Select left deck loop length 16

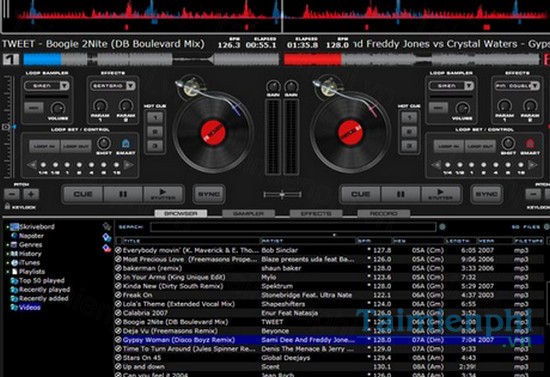pos(116,165)
